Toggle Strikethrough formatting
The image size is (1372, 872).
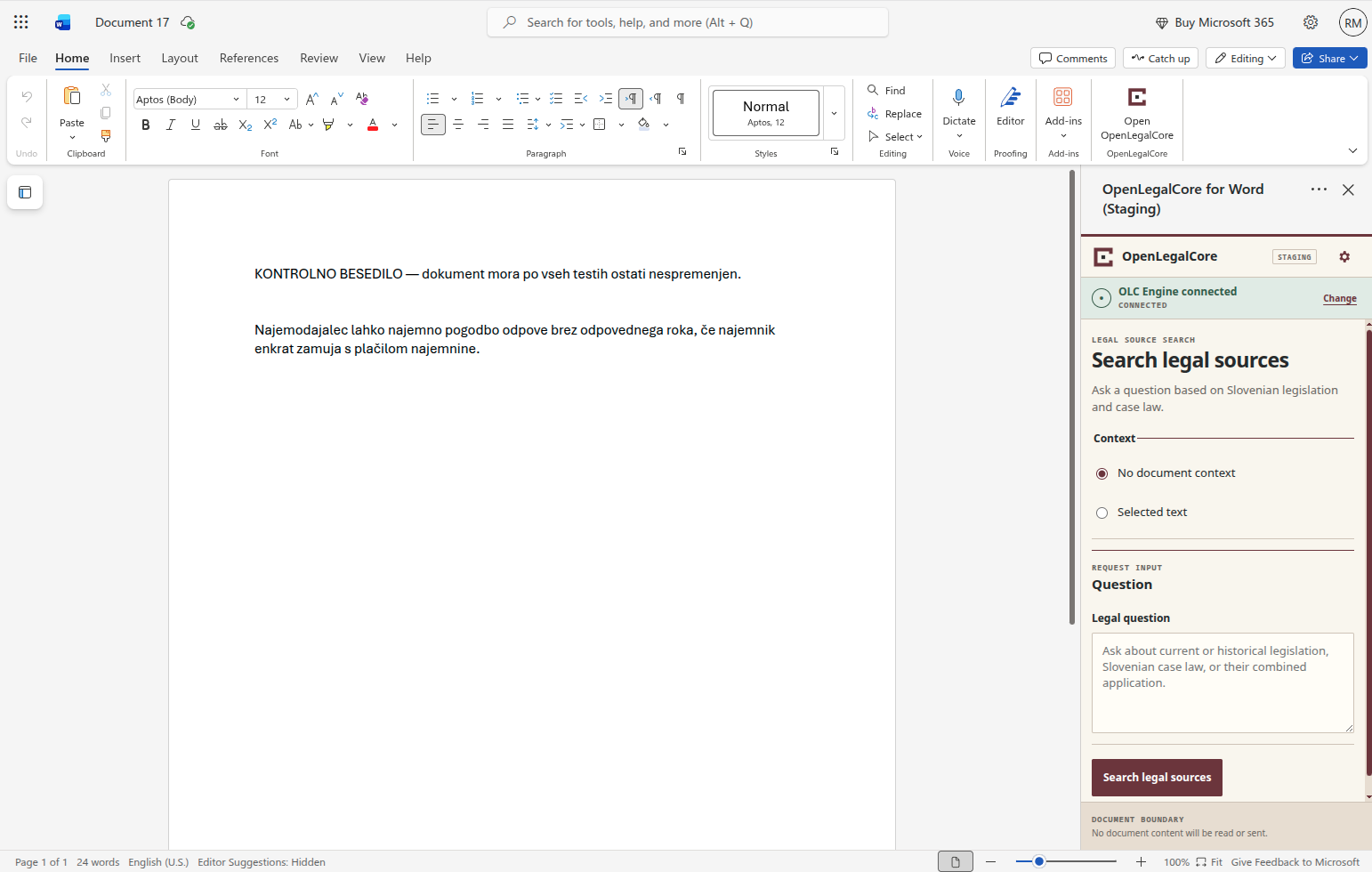pos(221,125)
